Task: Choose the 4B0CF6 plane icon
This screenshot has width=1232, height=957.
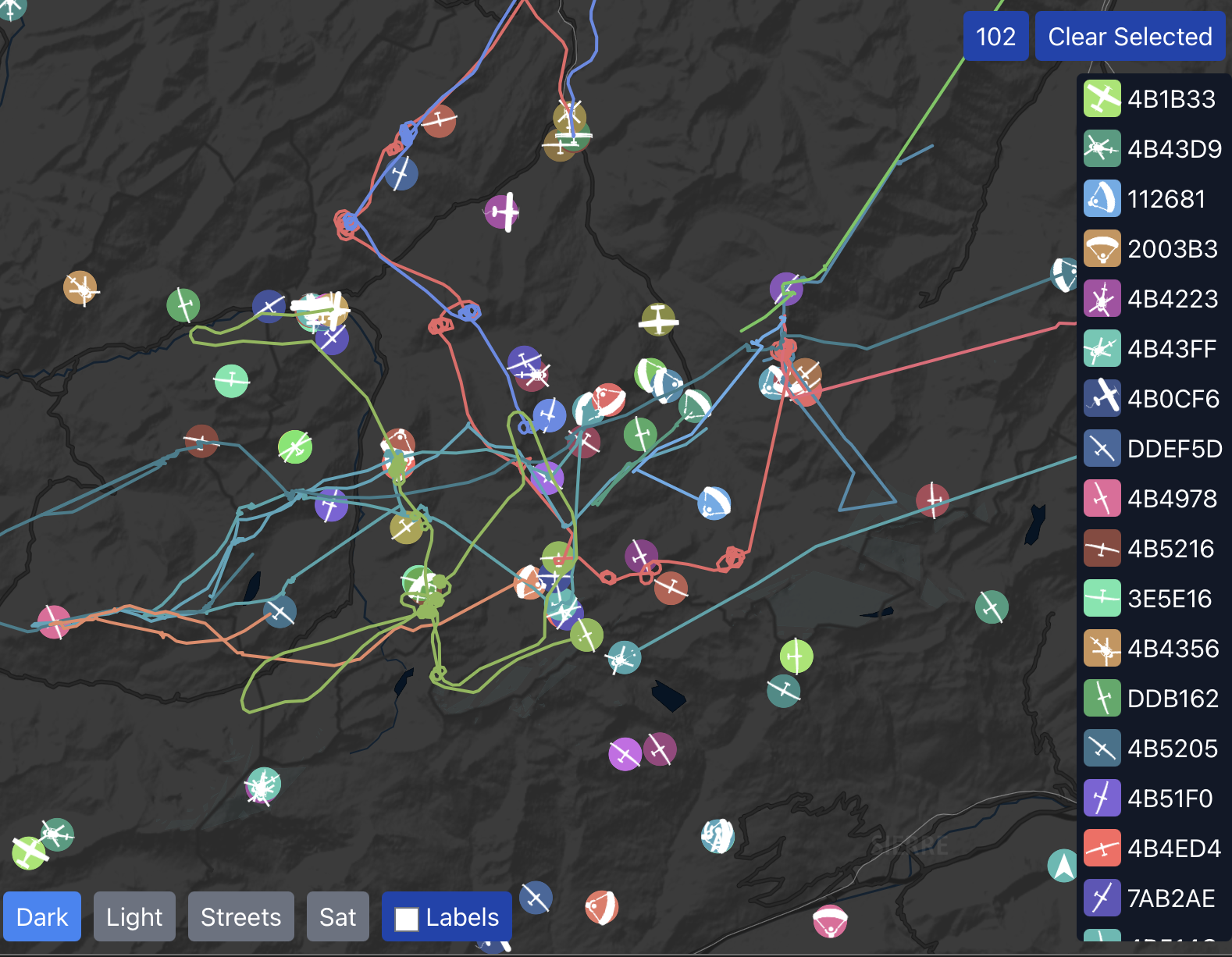Action: pos(1102,399)
